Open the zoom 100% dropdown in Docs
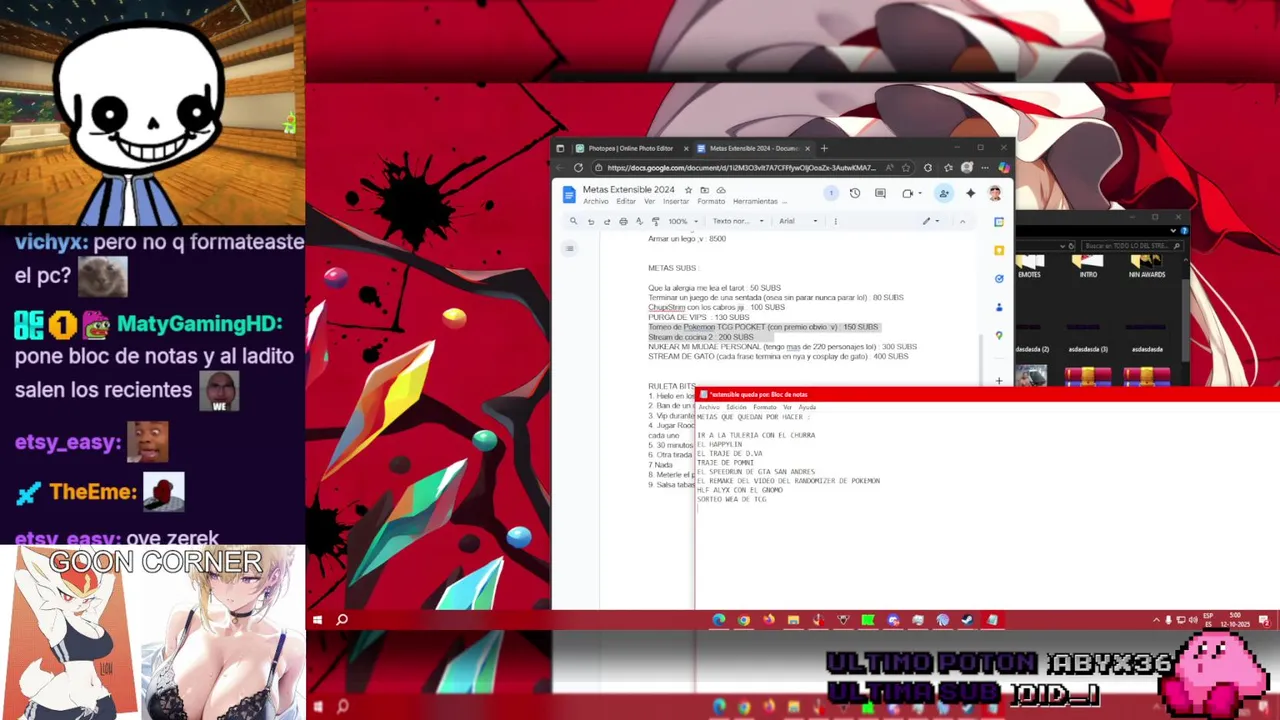 click(x=683, y=221)
